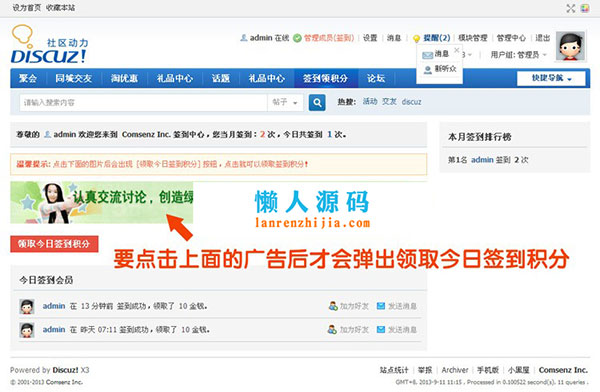Click the 新听众 entry in the reminder popup
Screen dimensions: 600x392
[445, 69]
